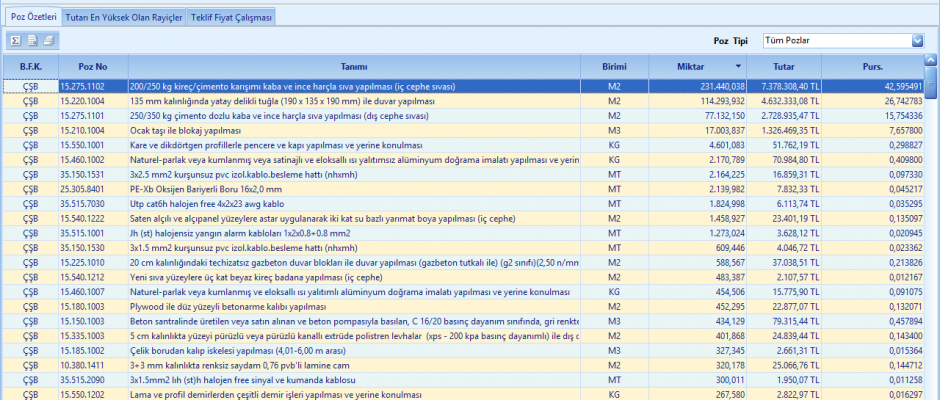Click the document export icon
Screen dimensions: 940x400
[32, 40]
